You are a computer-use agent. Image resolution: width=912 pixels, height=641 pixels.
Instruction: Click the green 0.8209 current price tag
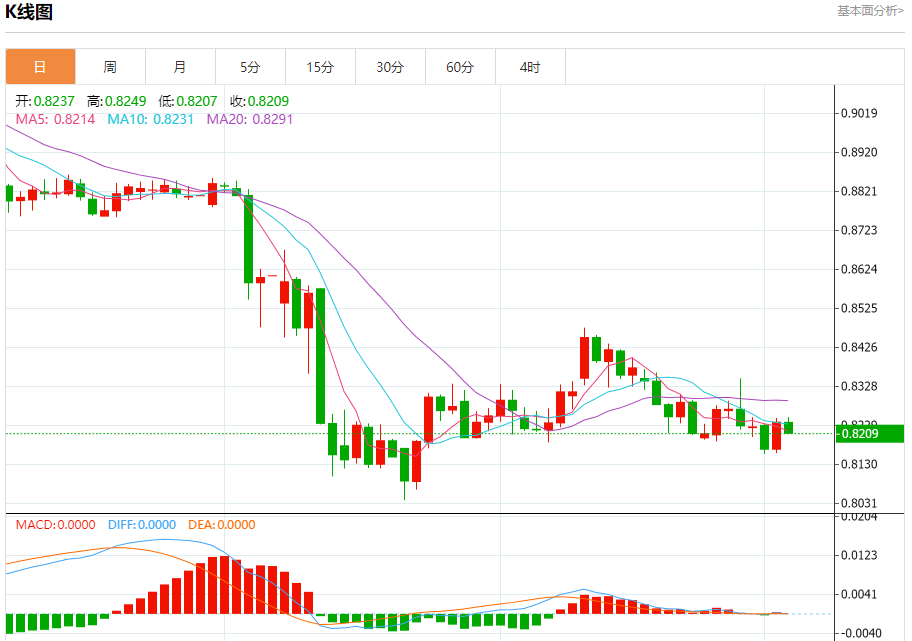click(x=870, y=434)
